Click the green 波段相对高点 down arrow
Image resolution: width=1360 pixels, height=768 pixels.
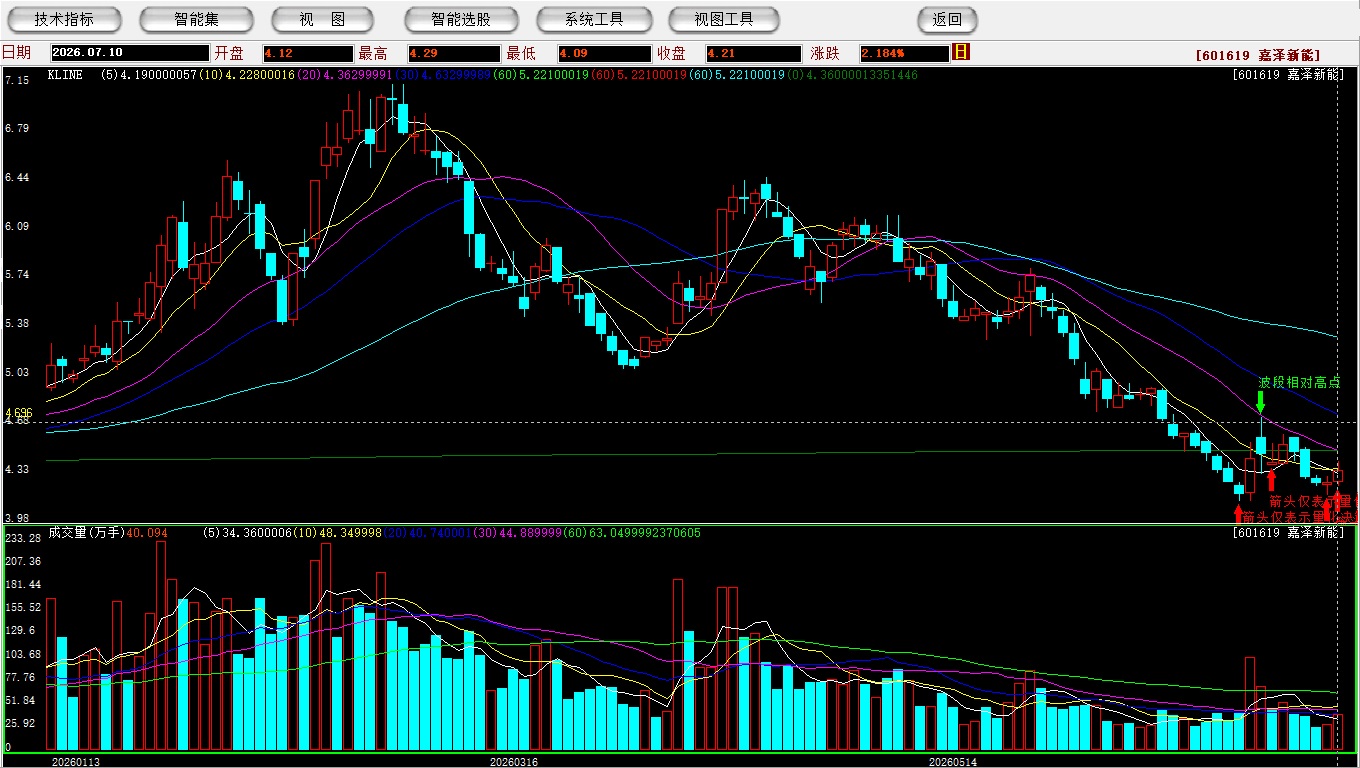coord(1260,402)
